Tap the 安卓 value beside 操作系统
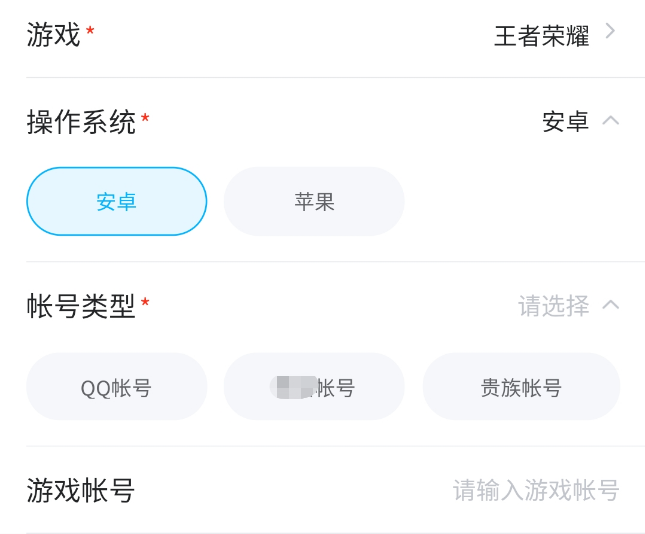This screenshot has height=534, width=645. click(x=565, y=122)
